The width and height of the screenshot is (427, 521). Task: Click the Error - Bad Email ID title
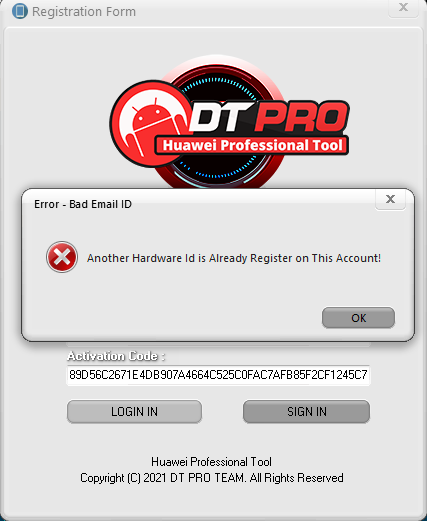83,204
